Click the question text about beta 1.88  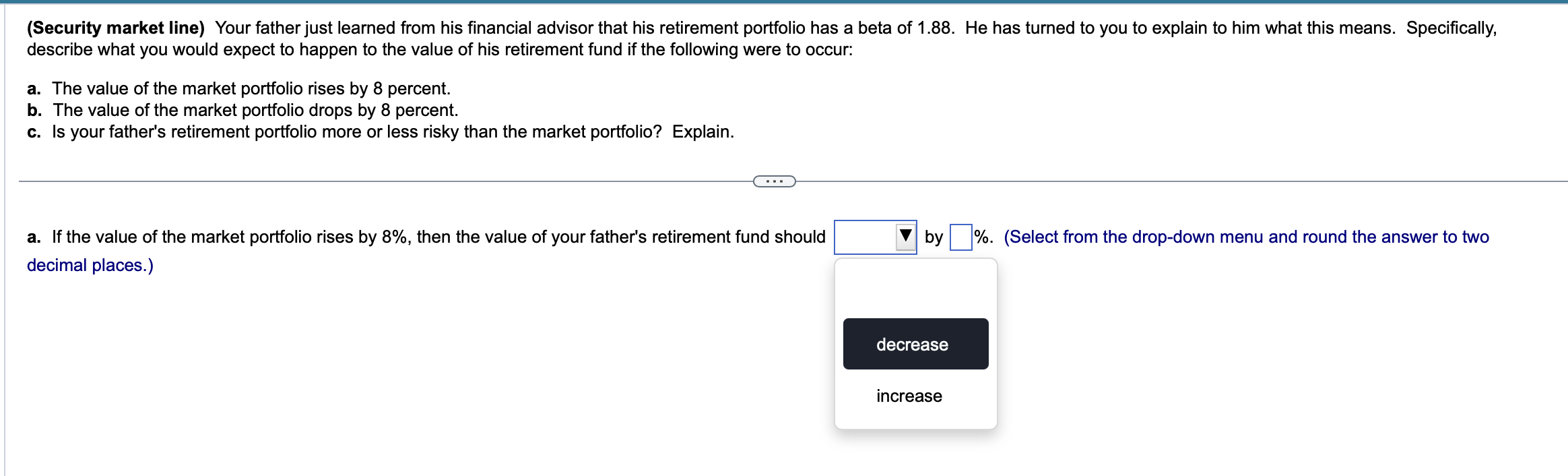point(674,28)
